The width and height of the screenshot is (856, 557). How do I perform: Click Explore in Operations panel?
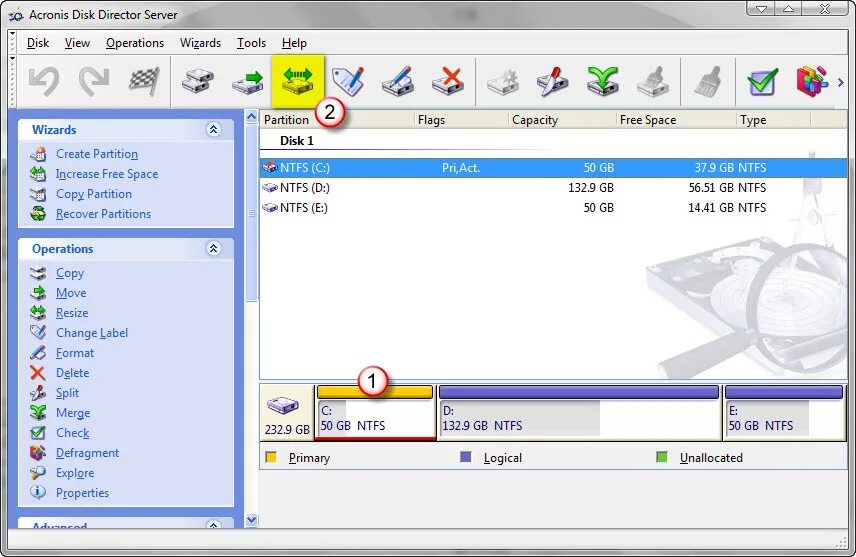(x=75, y=473)
